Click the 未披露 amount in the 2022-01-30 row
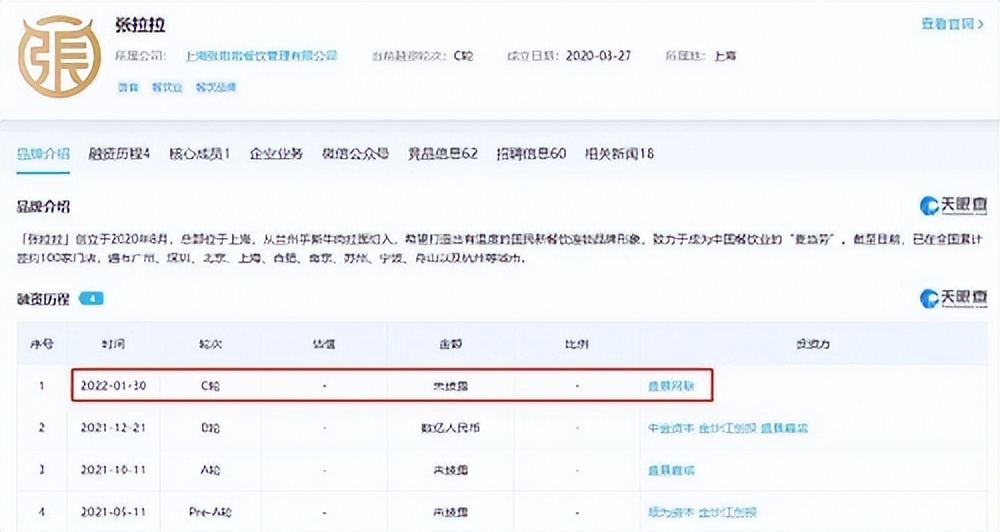This screenshot has width=1000, height=532. point(450,386)
